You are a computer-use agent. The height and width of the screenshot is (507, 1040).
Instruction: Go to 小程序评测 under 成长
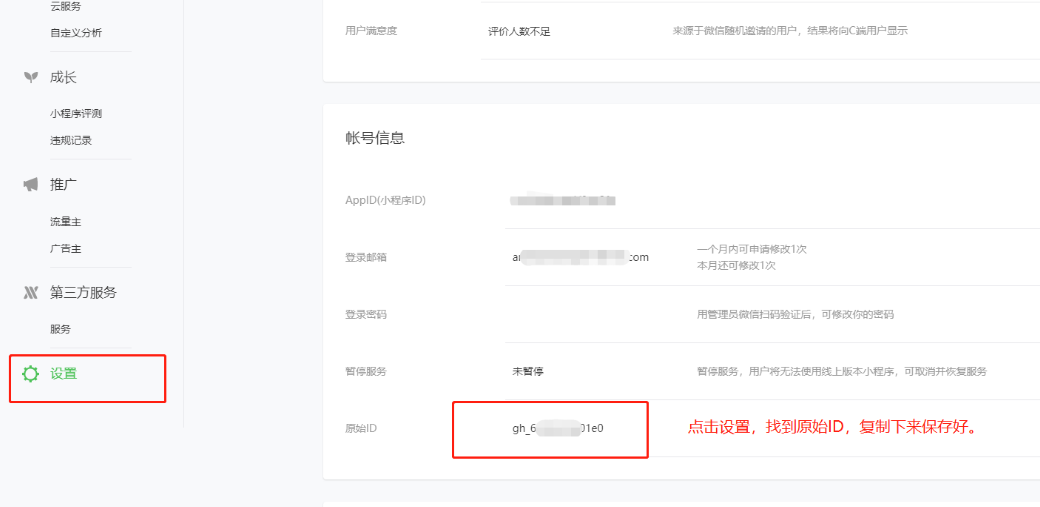[76, 114]
